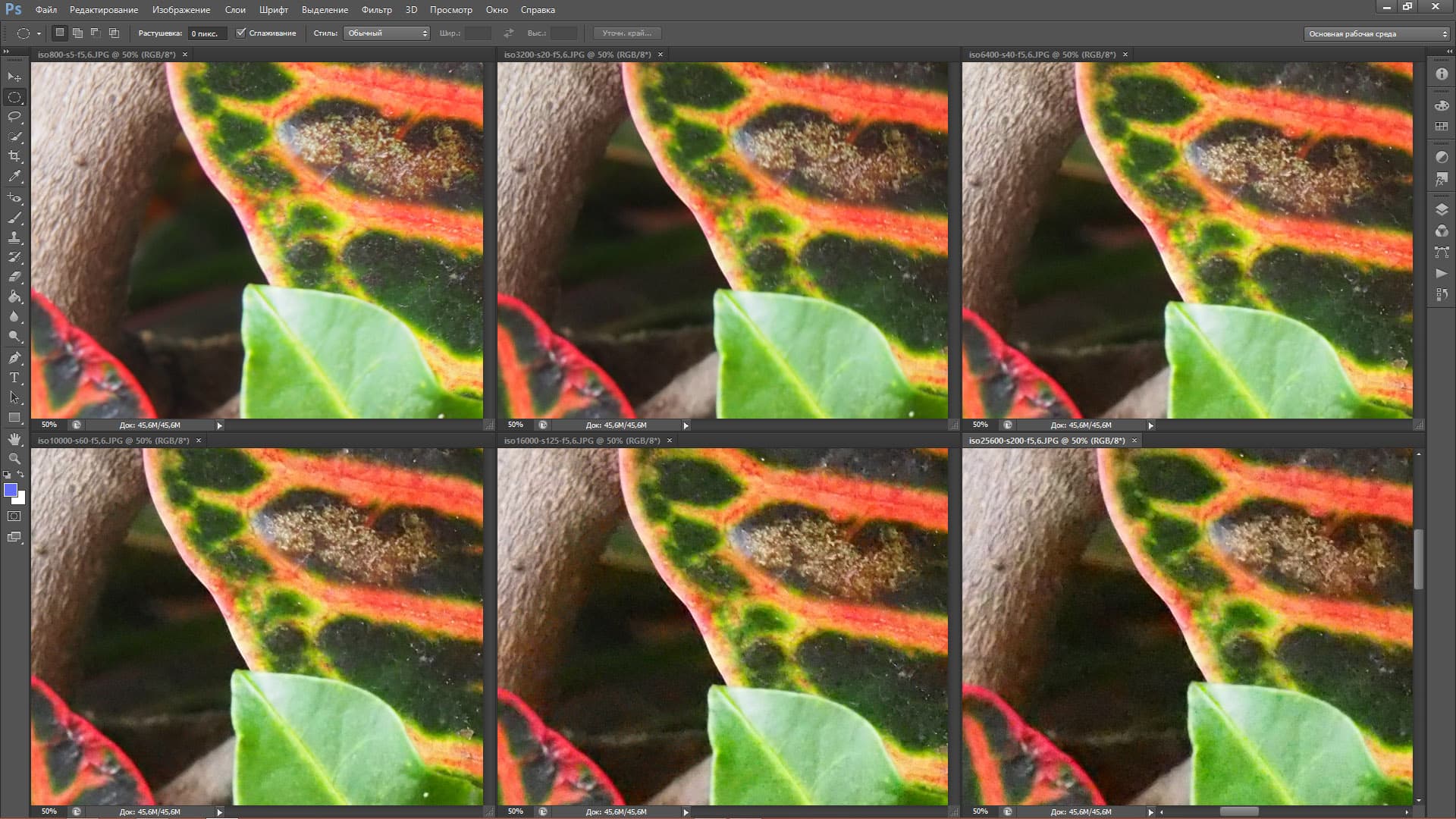Select the Hand tool
1456x819 pixels.
click(x=14, y=438)
